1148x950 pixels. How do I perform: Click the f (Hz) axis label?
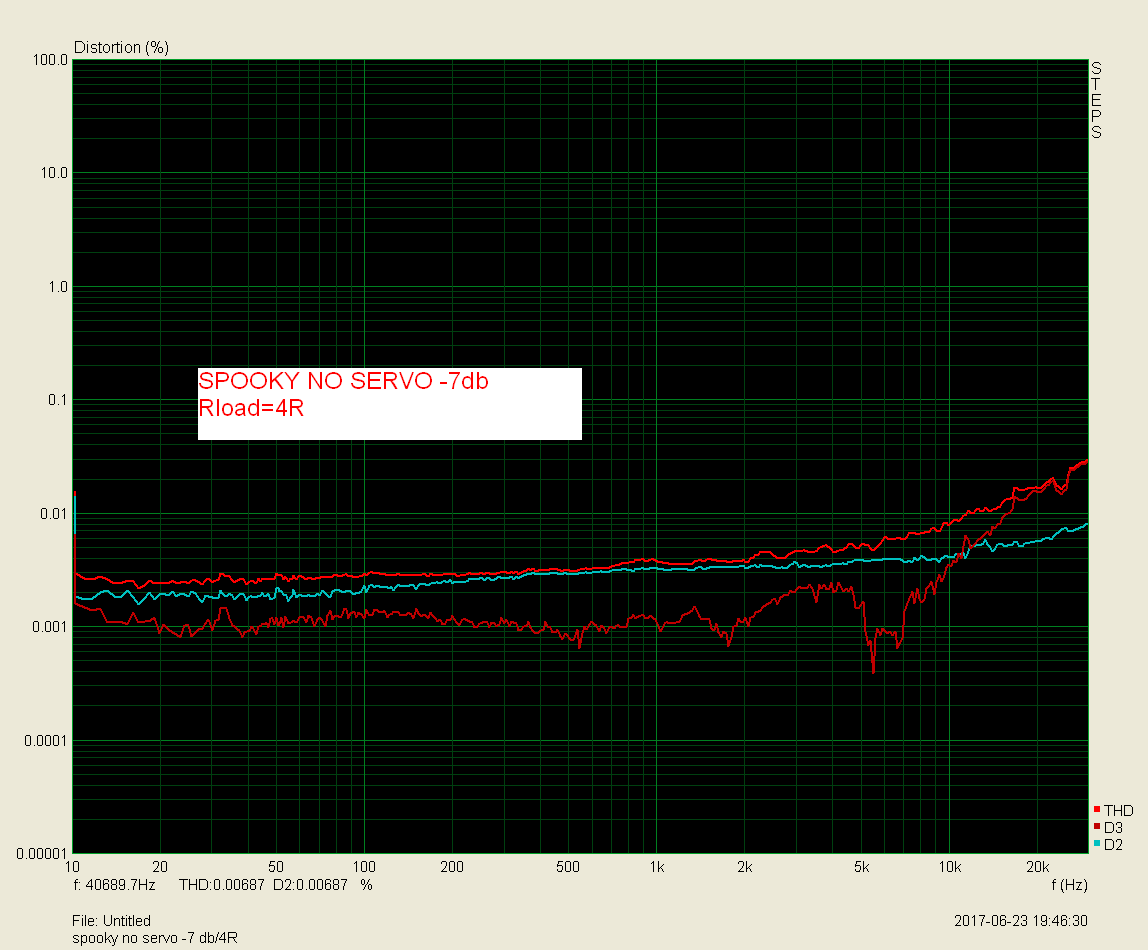(1070, 885)
